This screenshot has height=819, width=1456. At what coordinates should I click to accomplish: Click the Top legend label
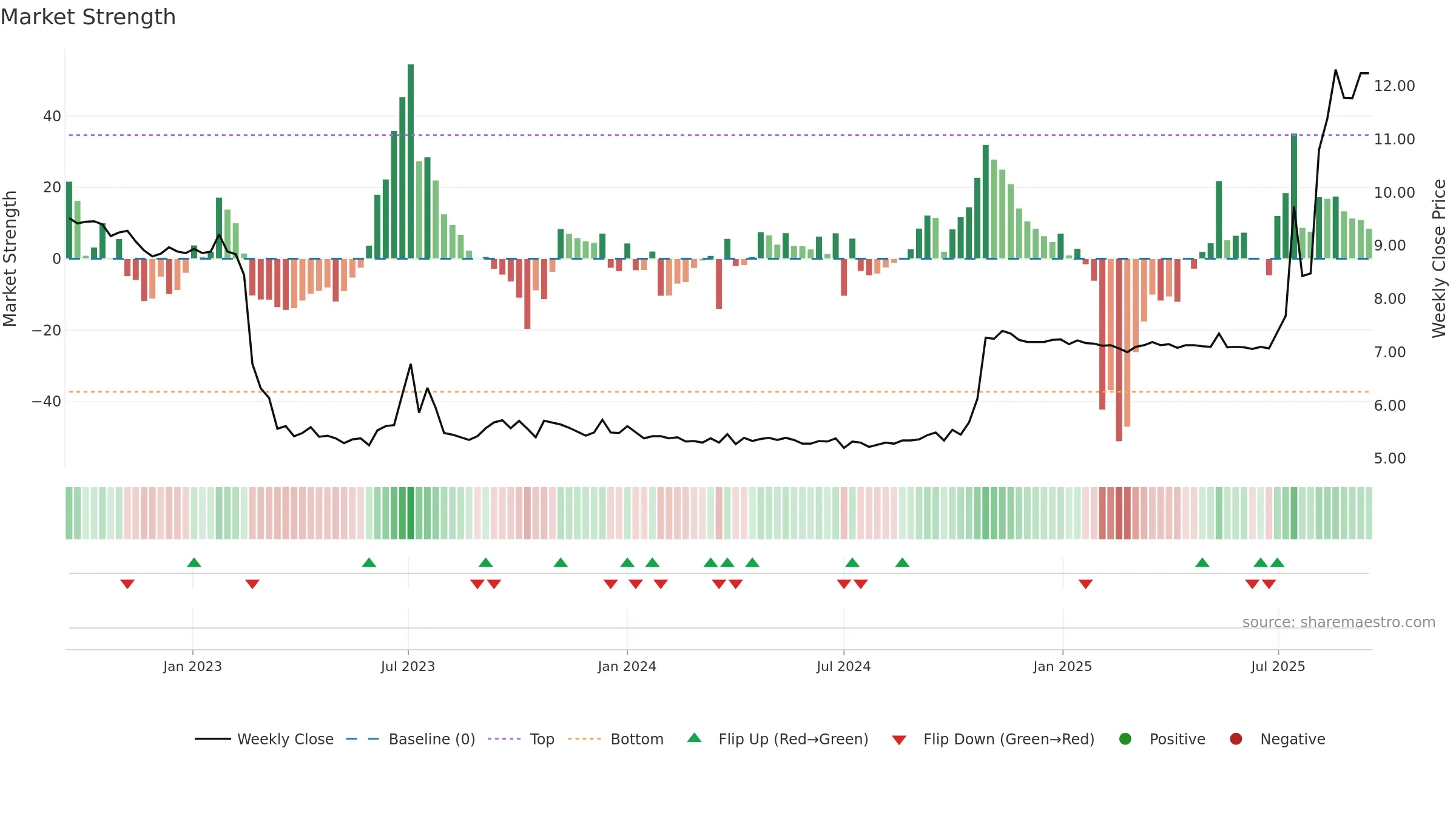pos(542,739)
